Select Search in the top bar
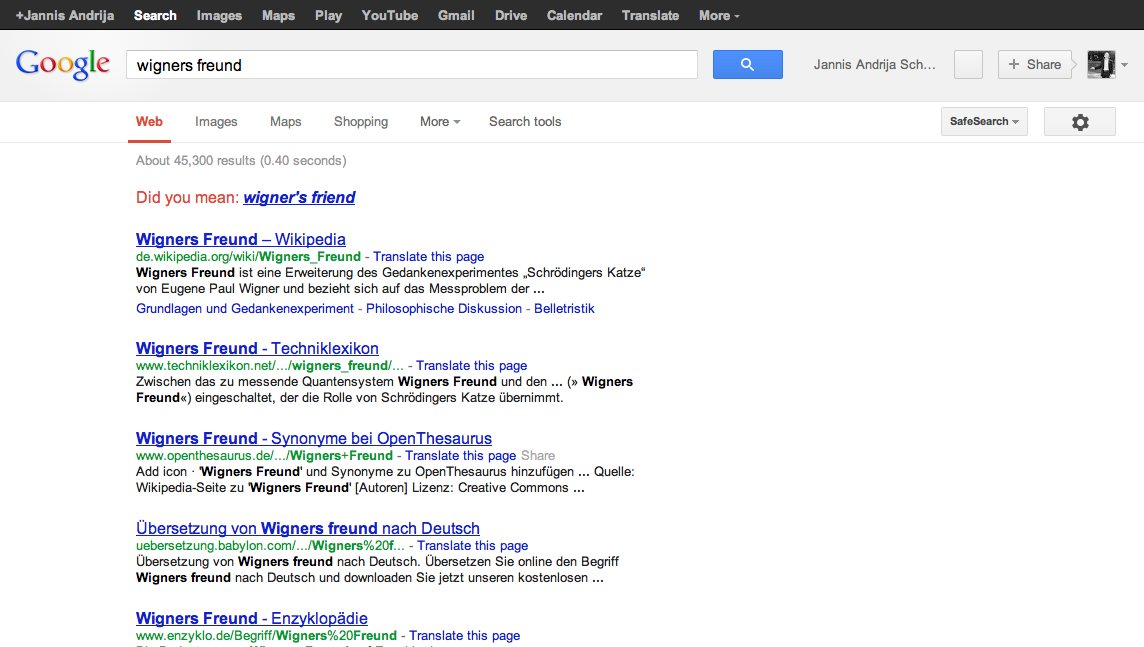This screenshot has height=647, width=1144. (155, 15)
